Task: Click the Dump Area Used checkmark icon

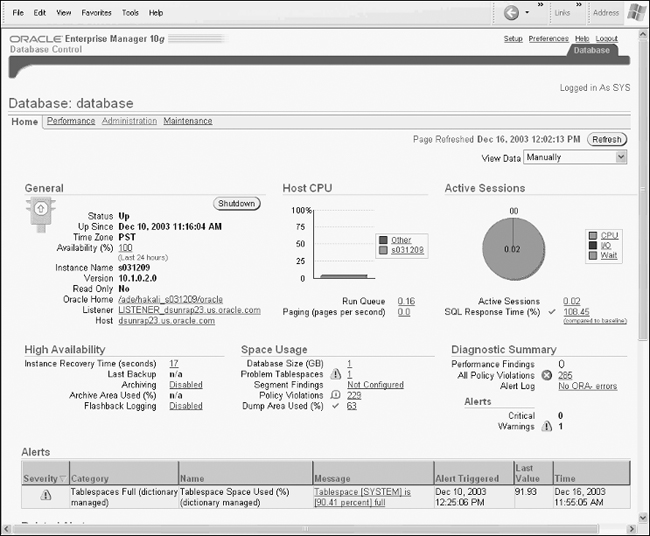Action: 335,406
